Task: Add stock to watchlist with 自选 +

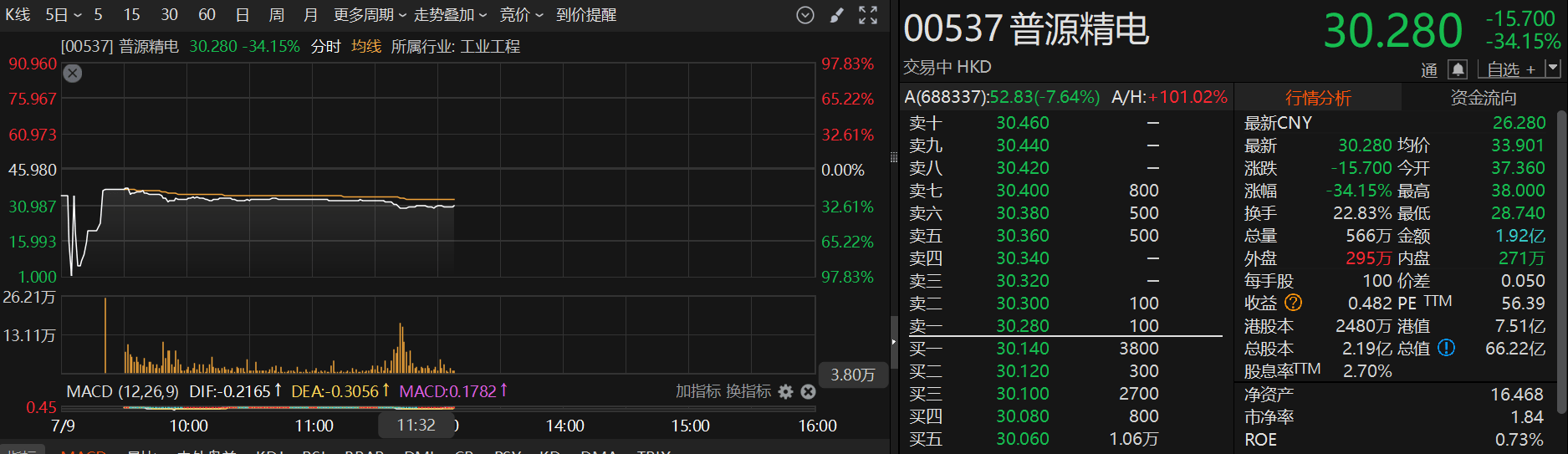Action: [x=1511, y=69]
